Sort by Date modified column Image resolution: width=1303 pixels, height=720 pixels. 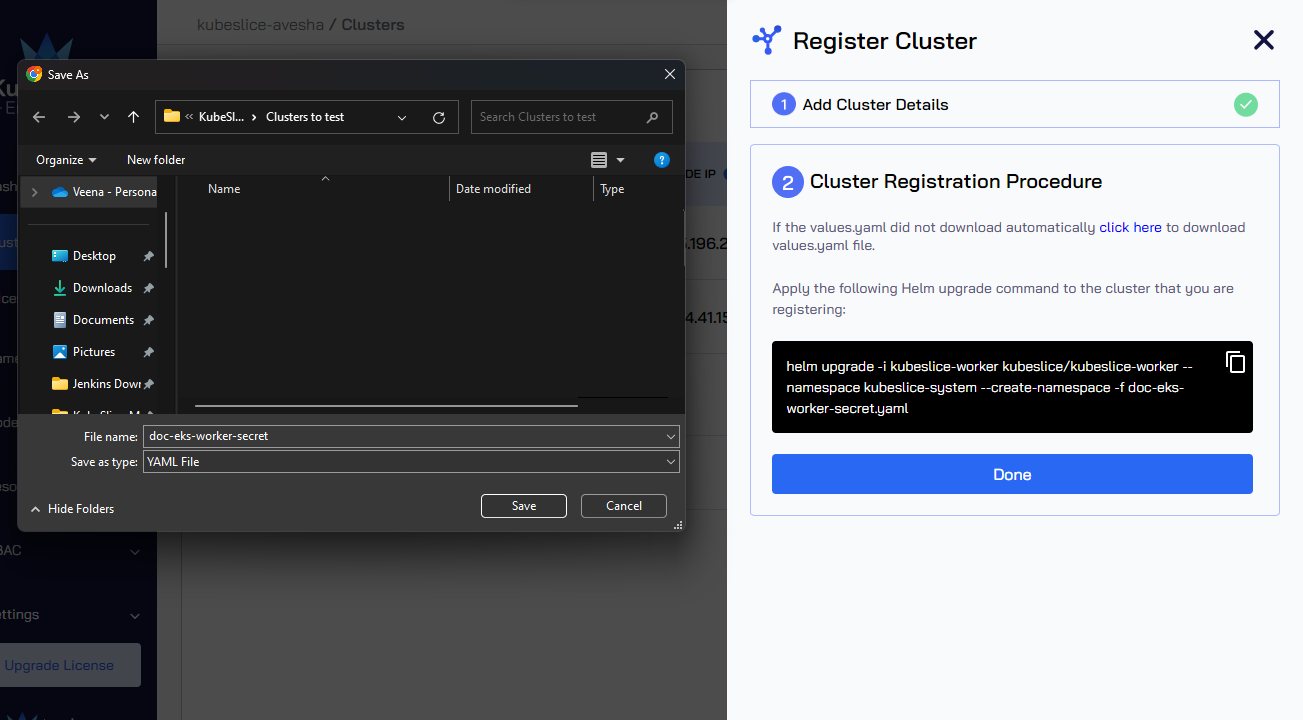(x=493, y=189)
